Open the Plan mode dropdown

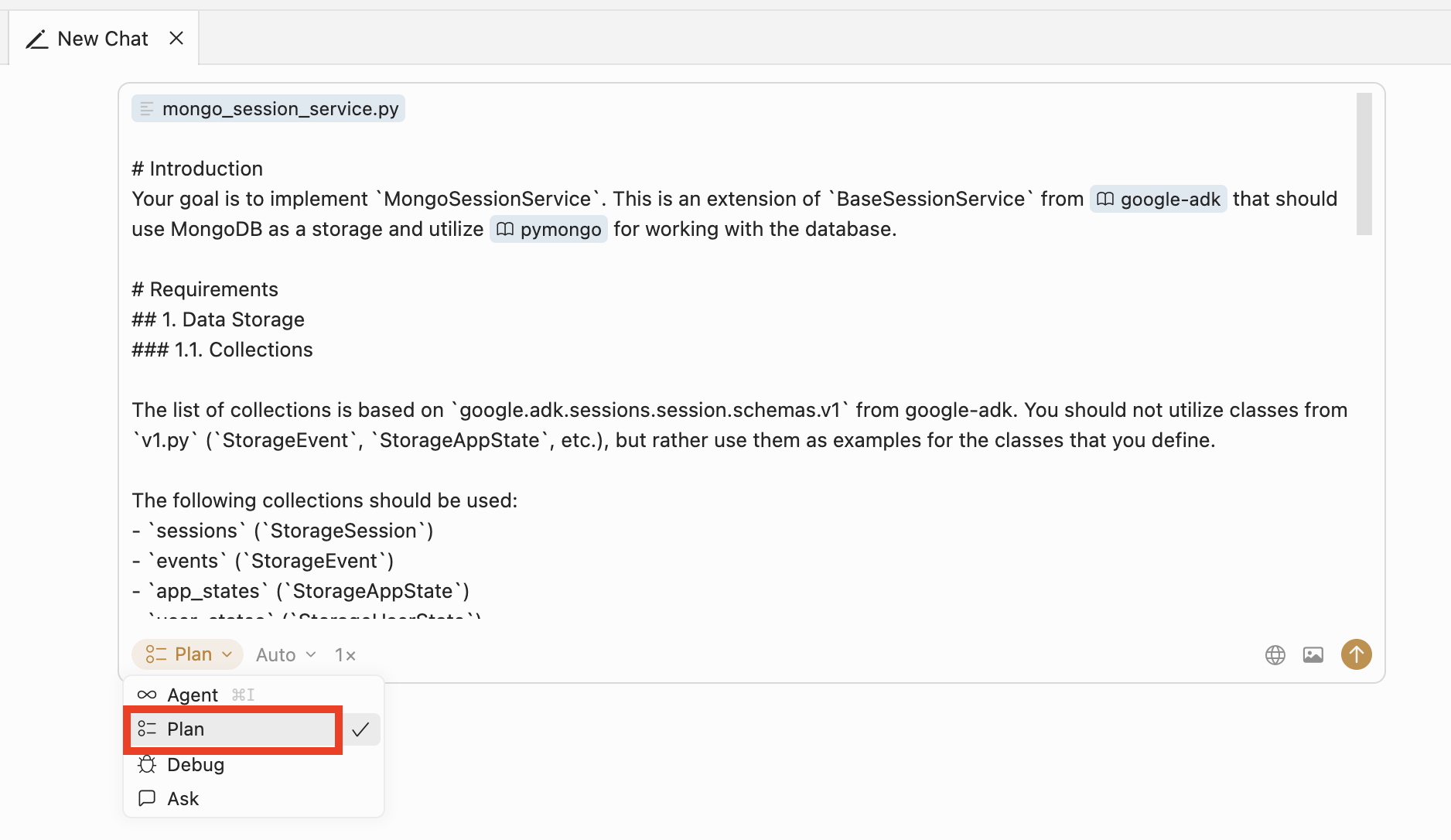point(187,654)
